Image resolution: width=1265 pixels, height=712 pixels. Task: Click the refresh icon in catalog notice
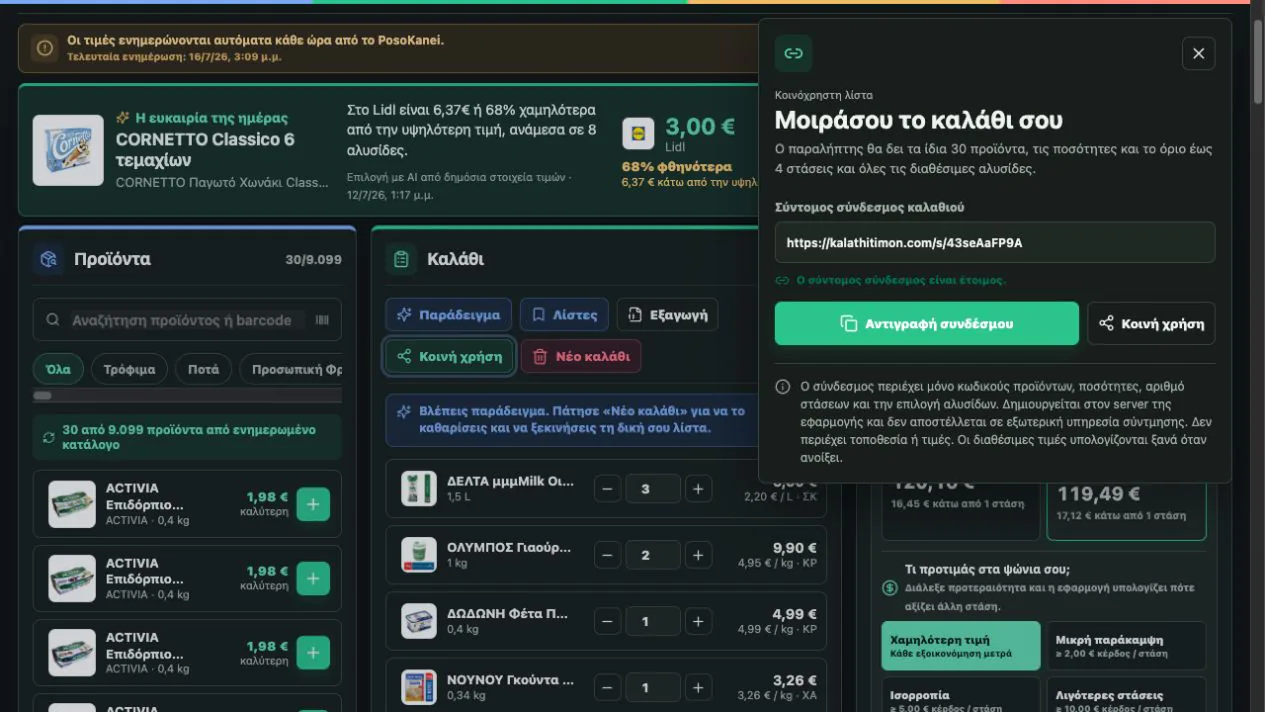[48, 437]
